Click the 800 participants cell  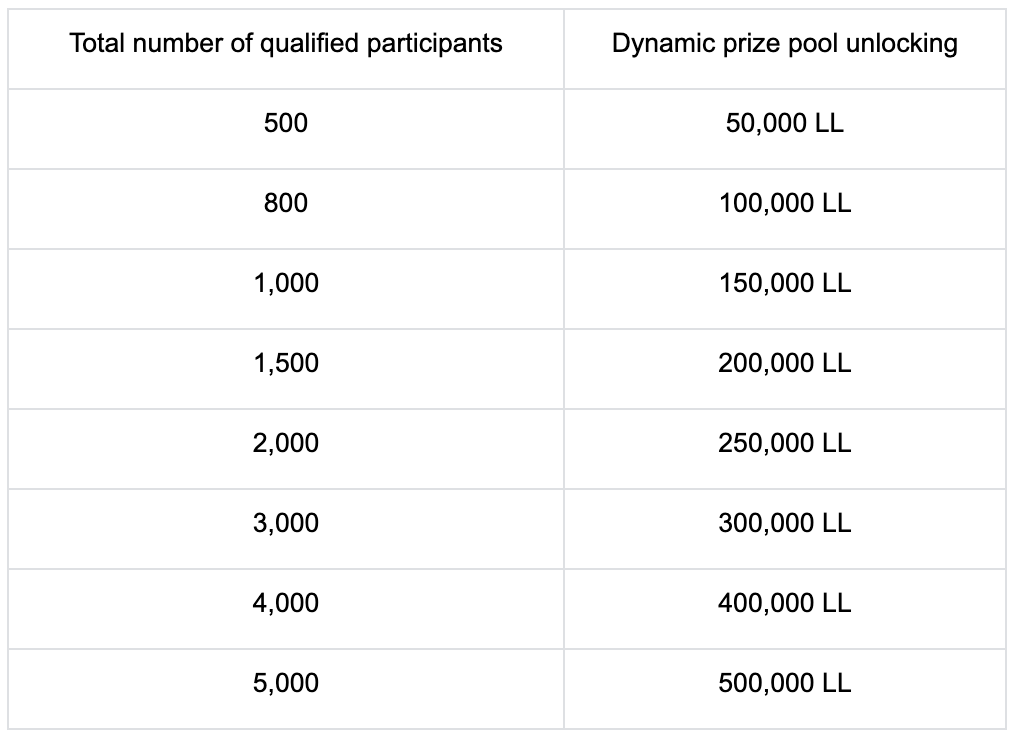(286, 204)
